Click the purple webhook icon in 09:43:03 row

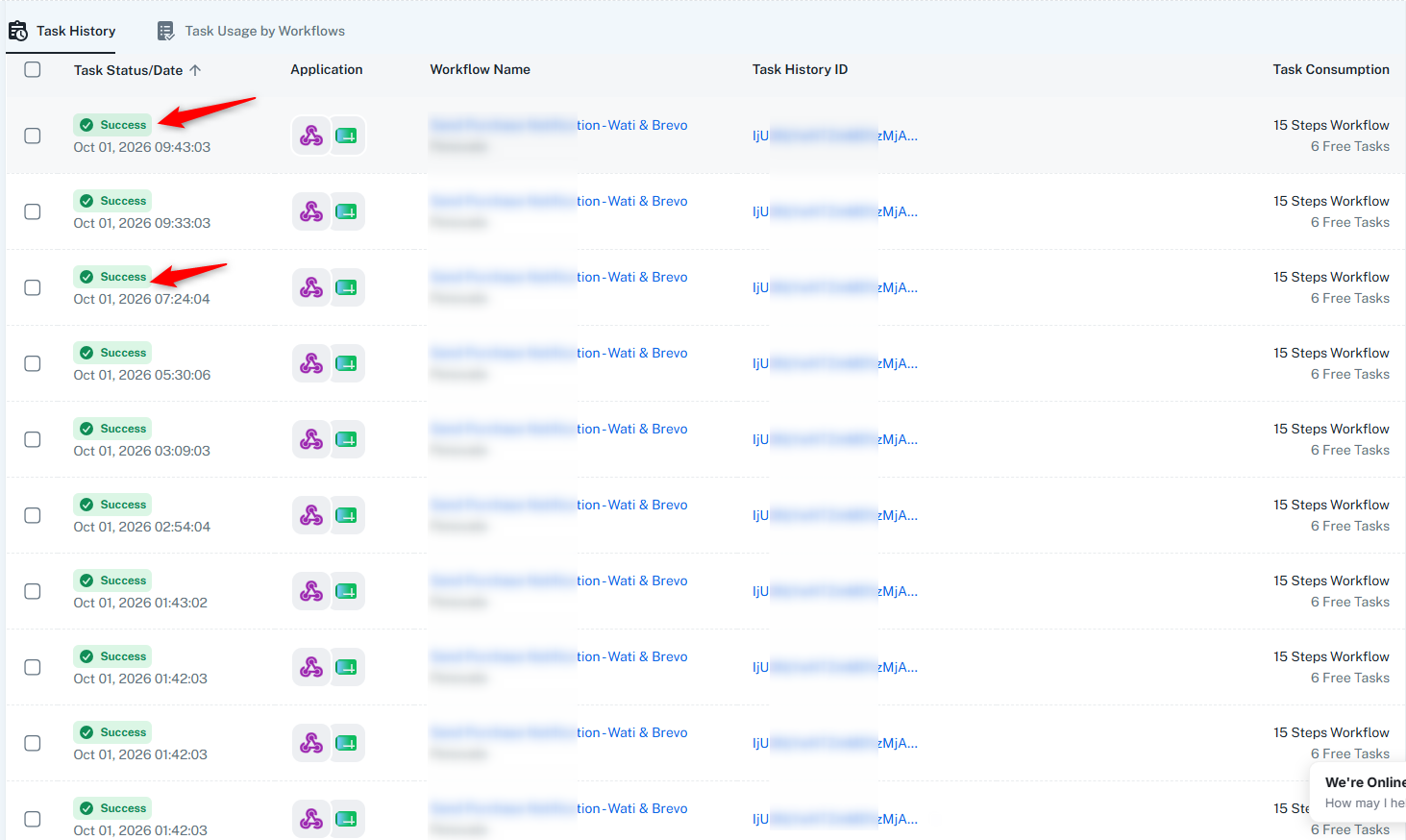coord(311,136)
